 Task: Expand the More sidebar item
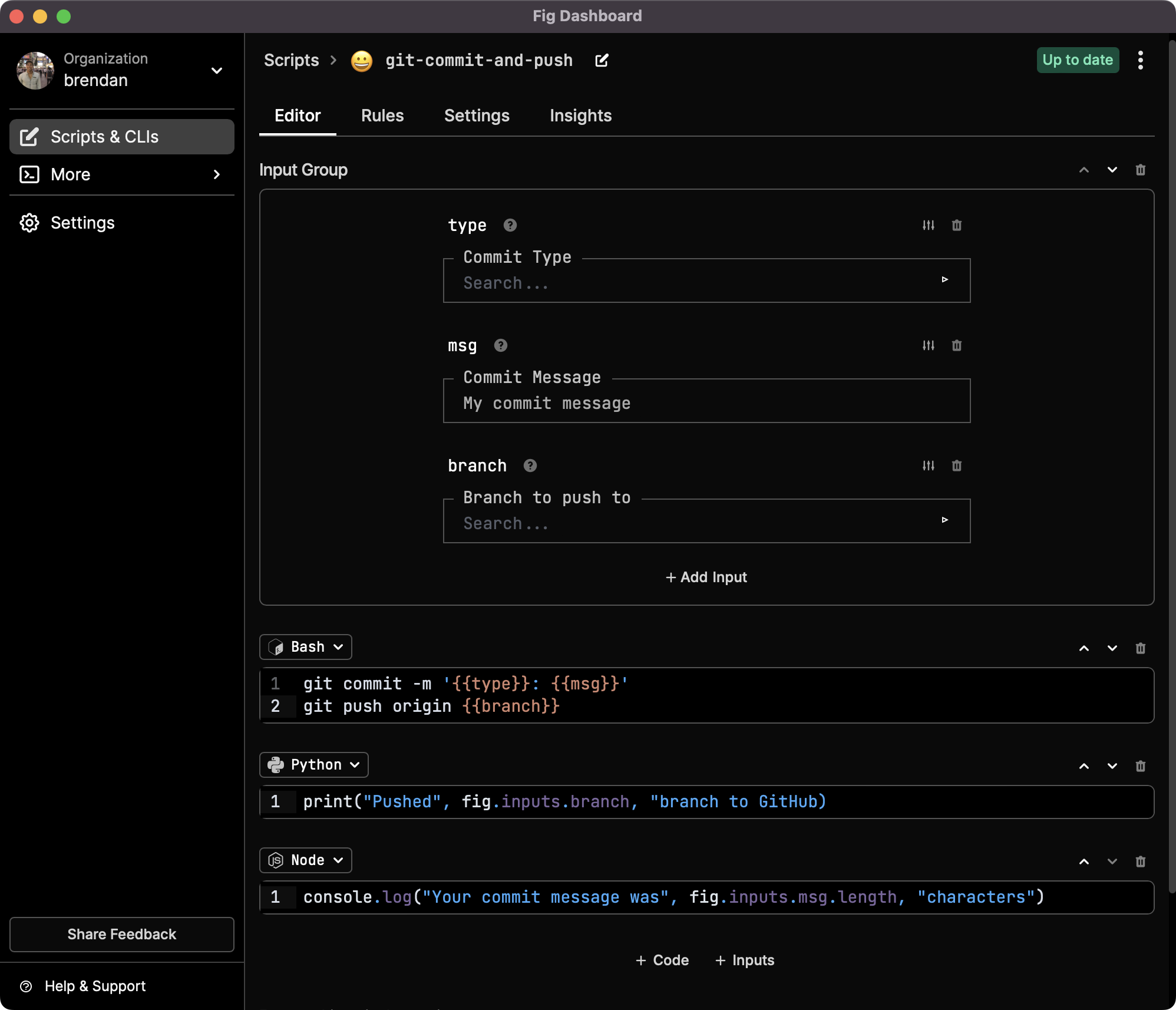click(121, 174)
